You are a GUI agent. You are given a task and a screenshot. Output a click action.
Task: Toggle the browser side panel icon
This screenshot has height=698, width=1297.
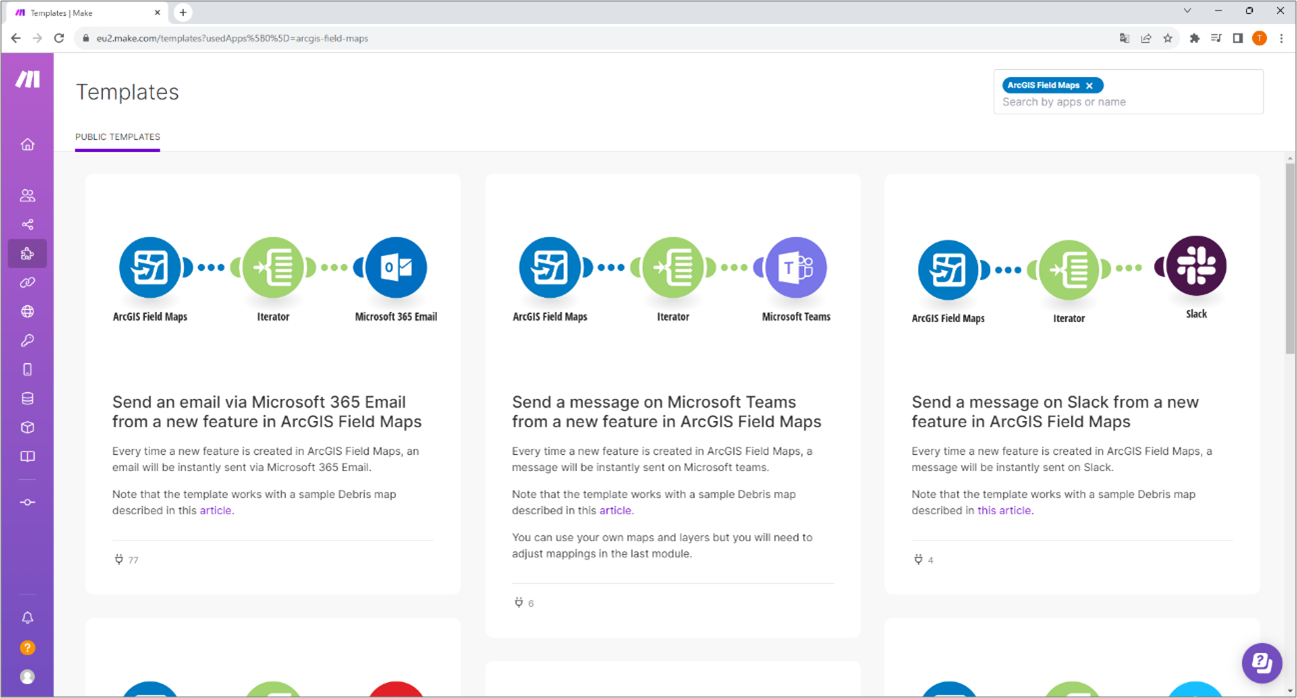pos(1238,38)
